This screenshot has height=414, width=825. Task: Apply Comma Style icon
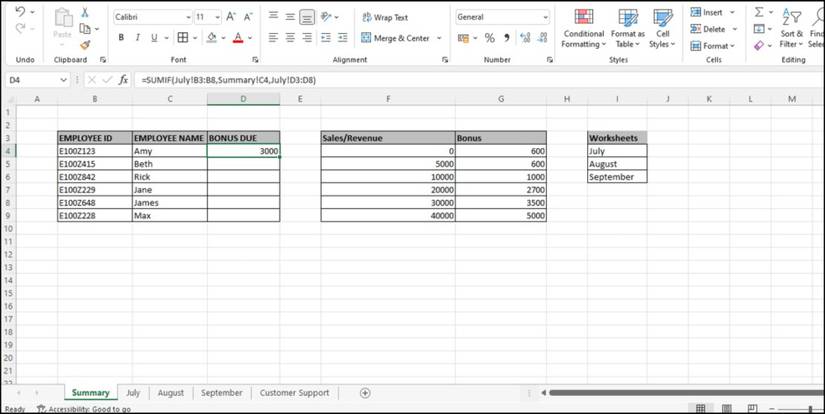[507, 38]
